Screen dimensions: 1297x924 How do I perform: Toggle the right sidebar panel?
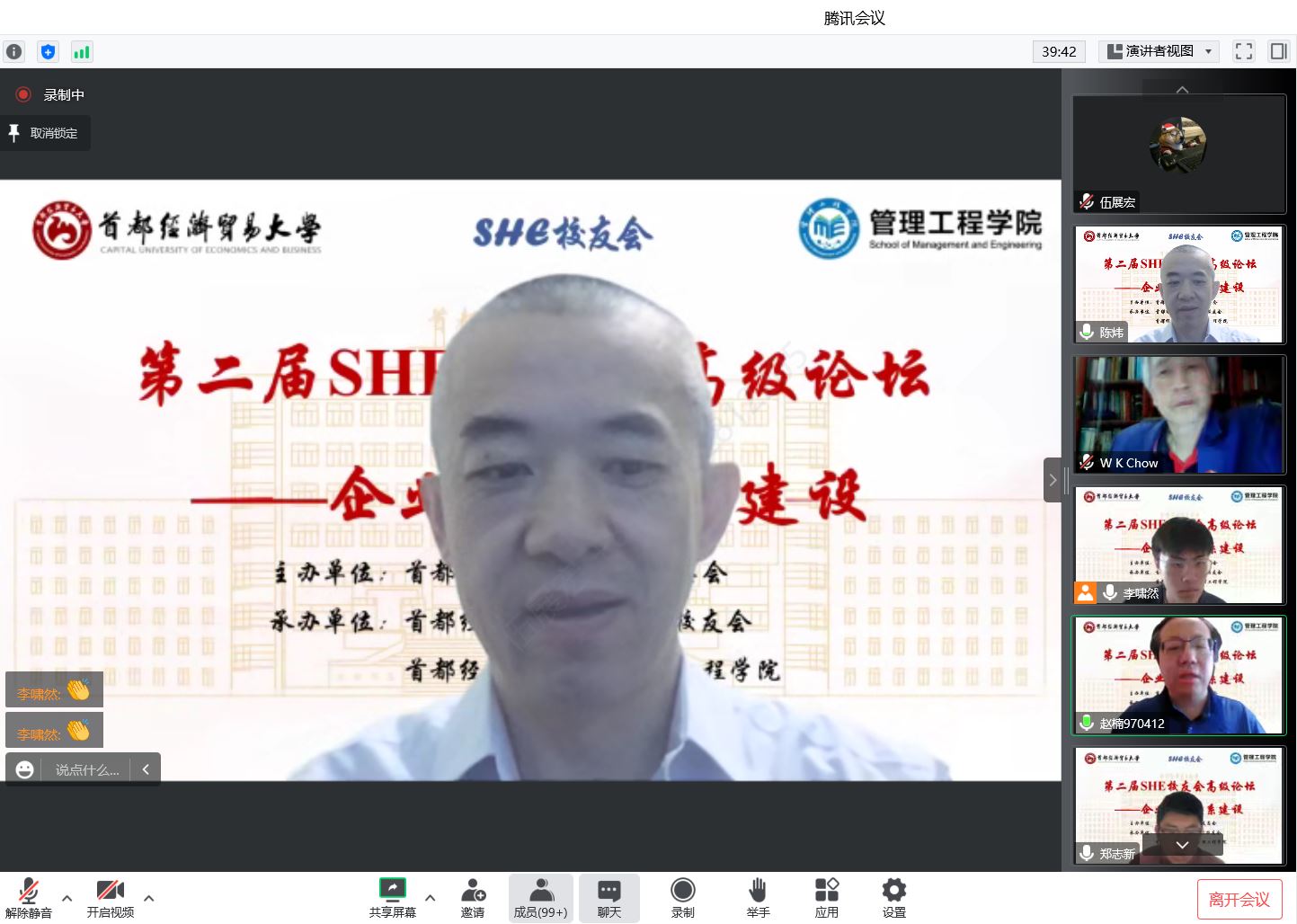(x=1278, y=51)
